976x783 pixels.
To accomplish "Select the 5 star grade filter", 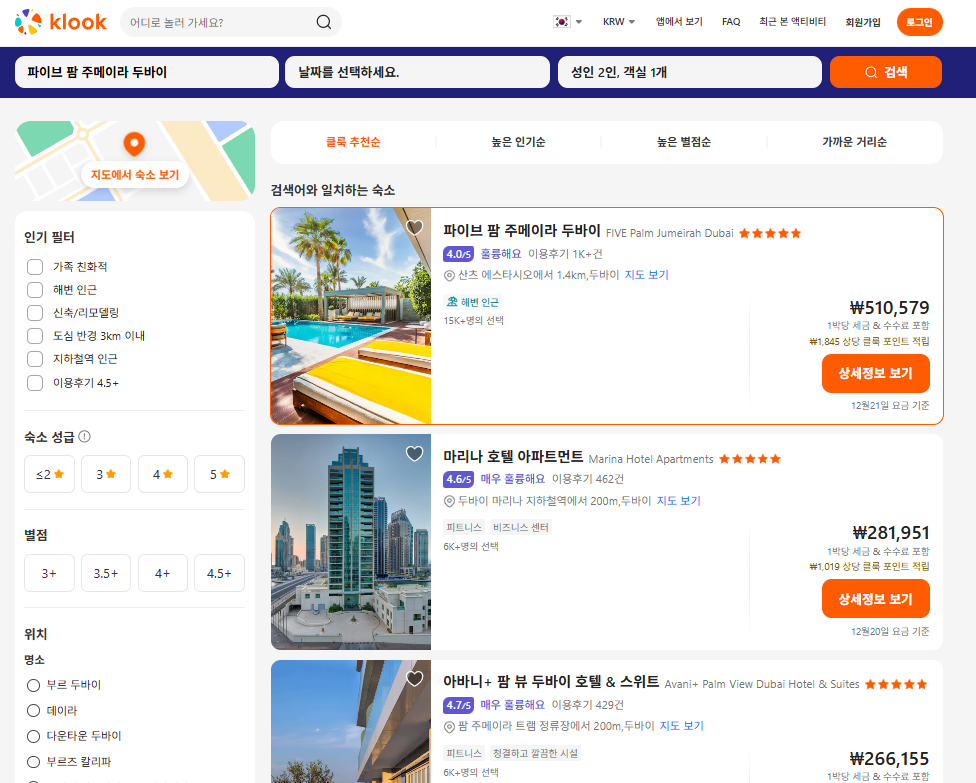I will (x=220, y=474).
